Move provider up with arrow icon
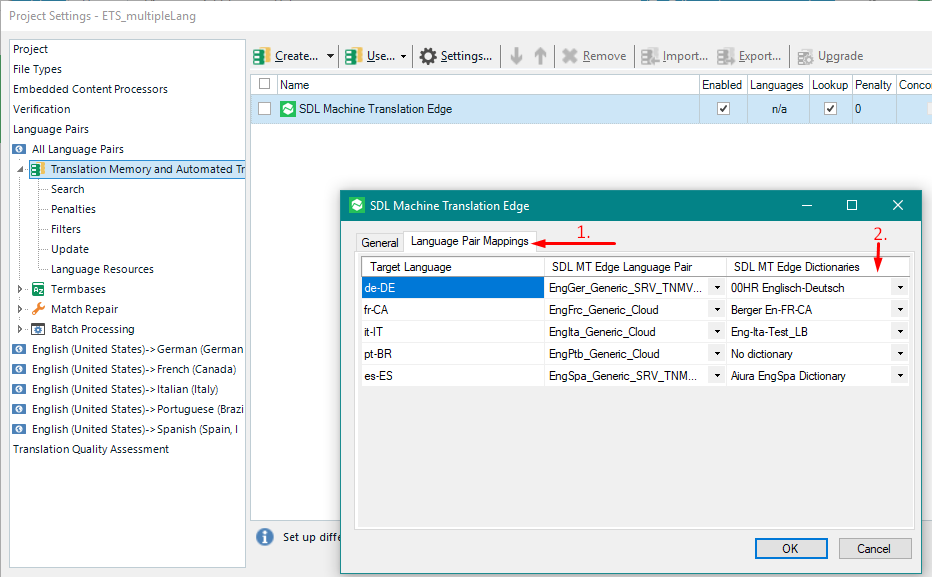Screen dimensions: 932x577 coord(540,56)
